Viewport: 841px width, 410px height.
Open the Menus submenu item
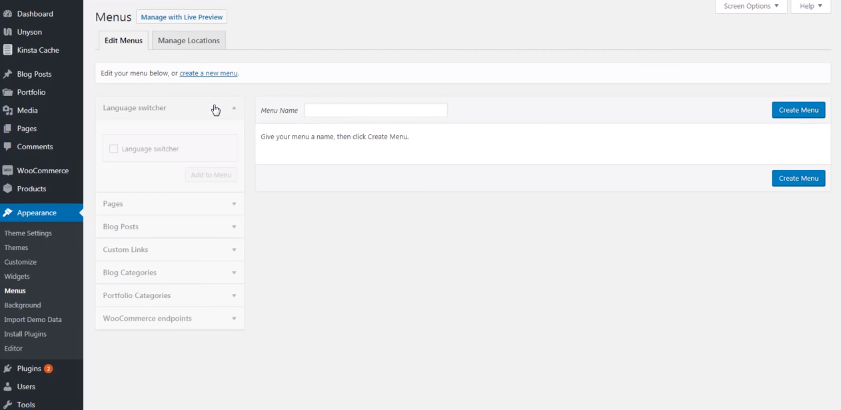click(x=15, y=291)
